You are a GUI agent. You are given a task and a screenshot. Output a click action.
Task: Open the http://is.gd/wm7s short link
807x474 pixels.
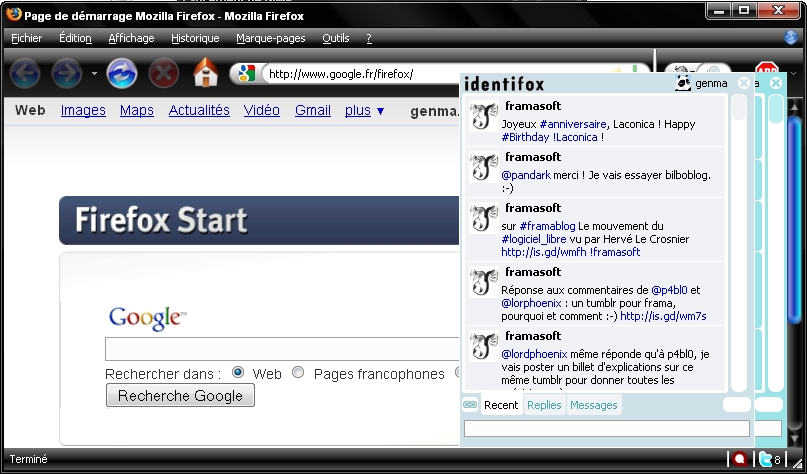663,315
